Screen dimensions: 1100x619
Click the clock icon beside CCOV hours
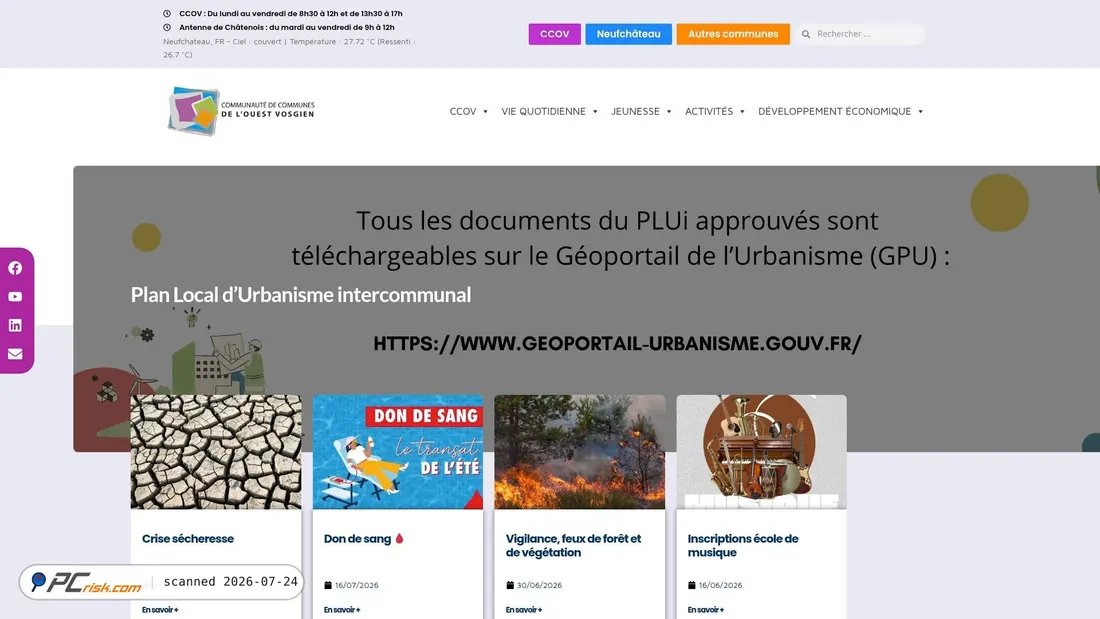pyautogui.click(x=167, y=13)
